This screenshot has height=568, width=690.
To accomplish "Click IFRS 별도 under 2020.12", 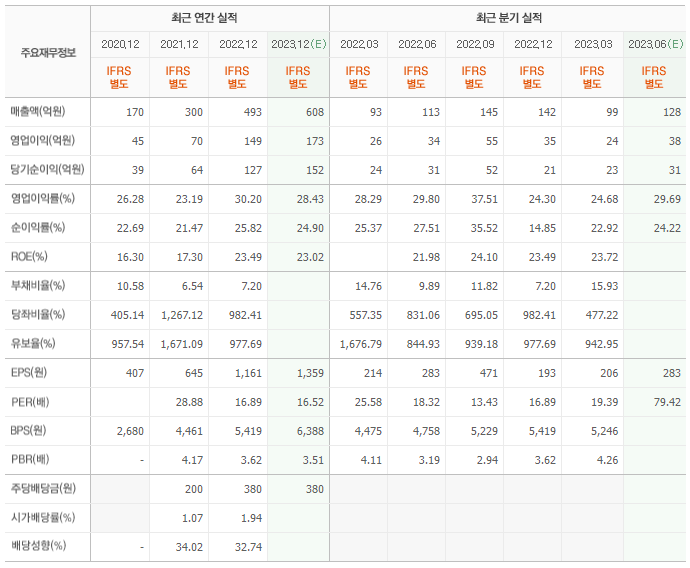I will 119,77.
